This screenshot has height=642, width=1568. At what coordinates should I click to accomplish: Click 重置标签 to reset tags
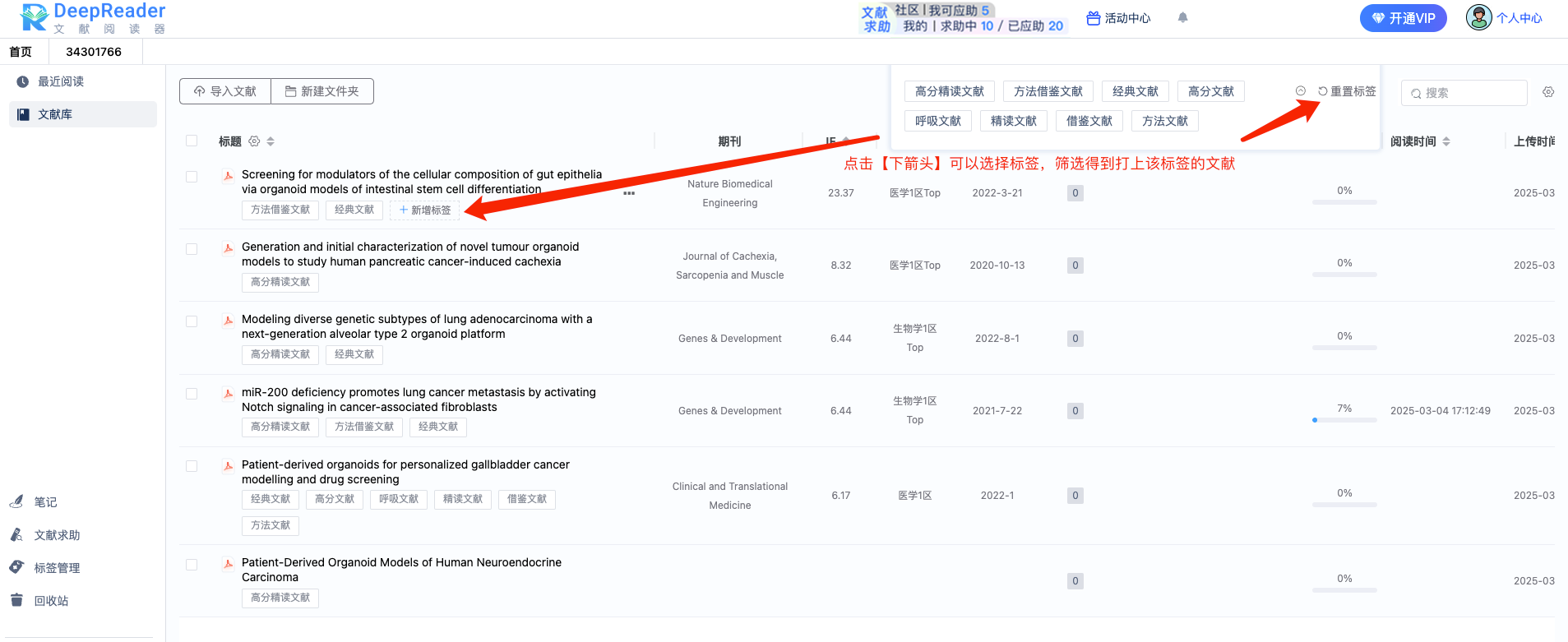1347,91
